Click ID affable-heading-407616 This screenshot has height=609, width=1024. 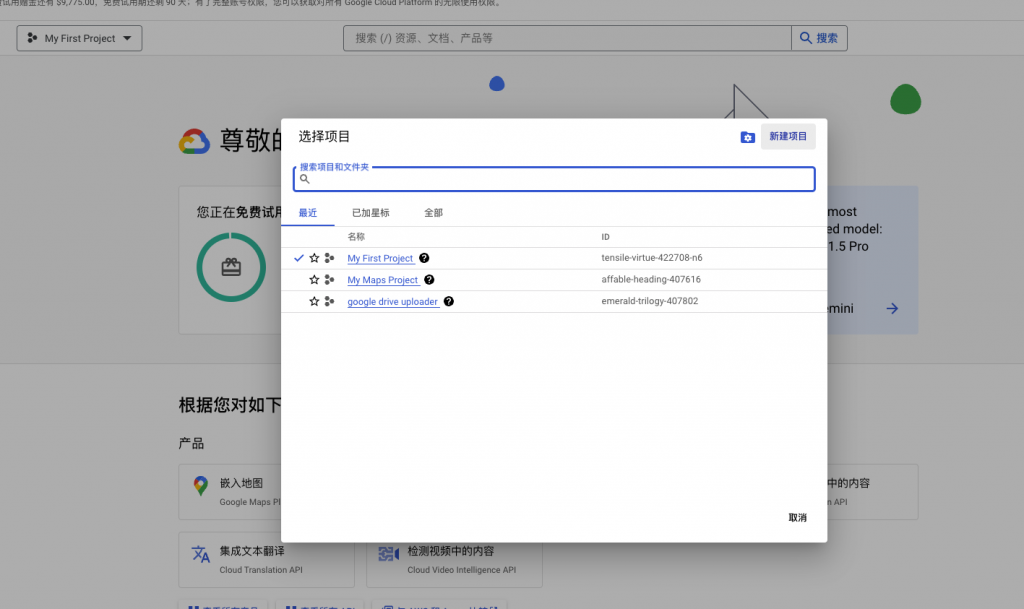point(651,279)
